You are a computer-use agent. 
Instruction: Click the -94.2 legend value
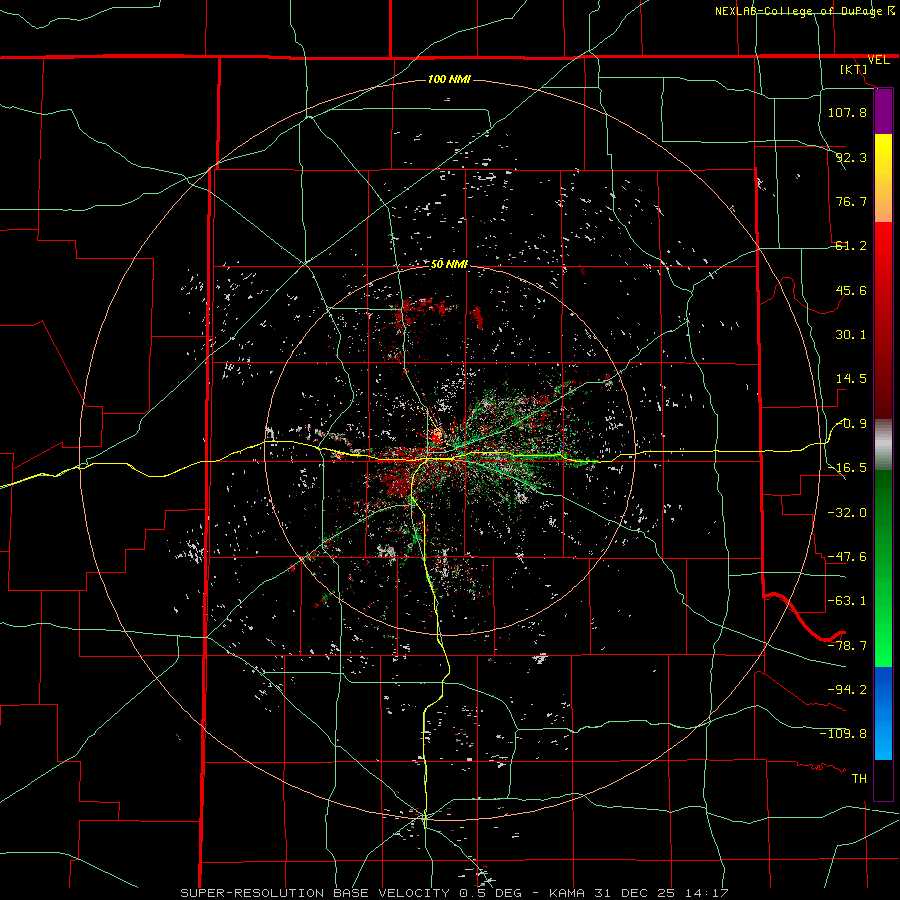[x=847, y=690]
